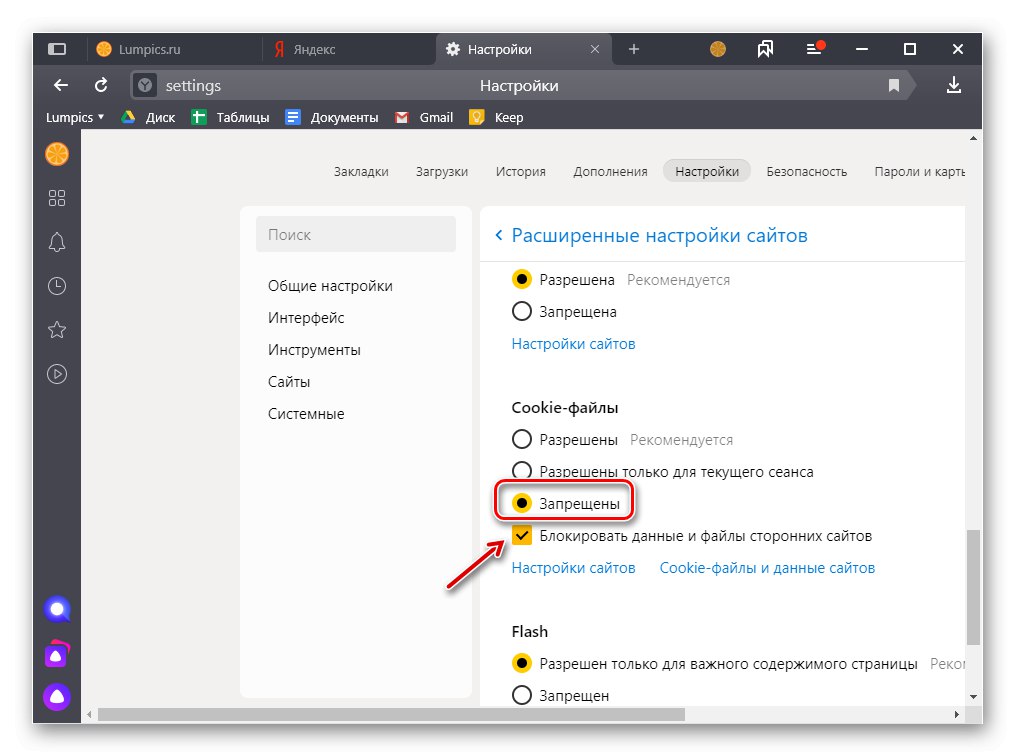Open notifications via the bell icon in sidebar
The image size is (1015, 756).
click(56, 242)
